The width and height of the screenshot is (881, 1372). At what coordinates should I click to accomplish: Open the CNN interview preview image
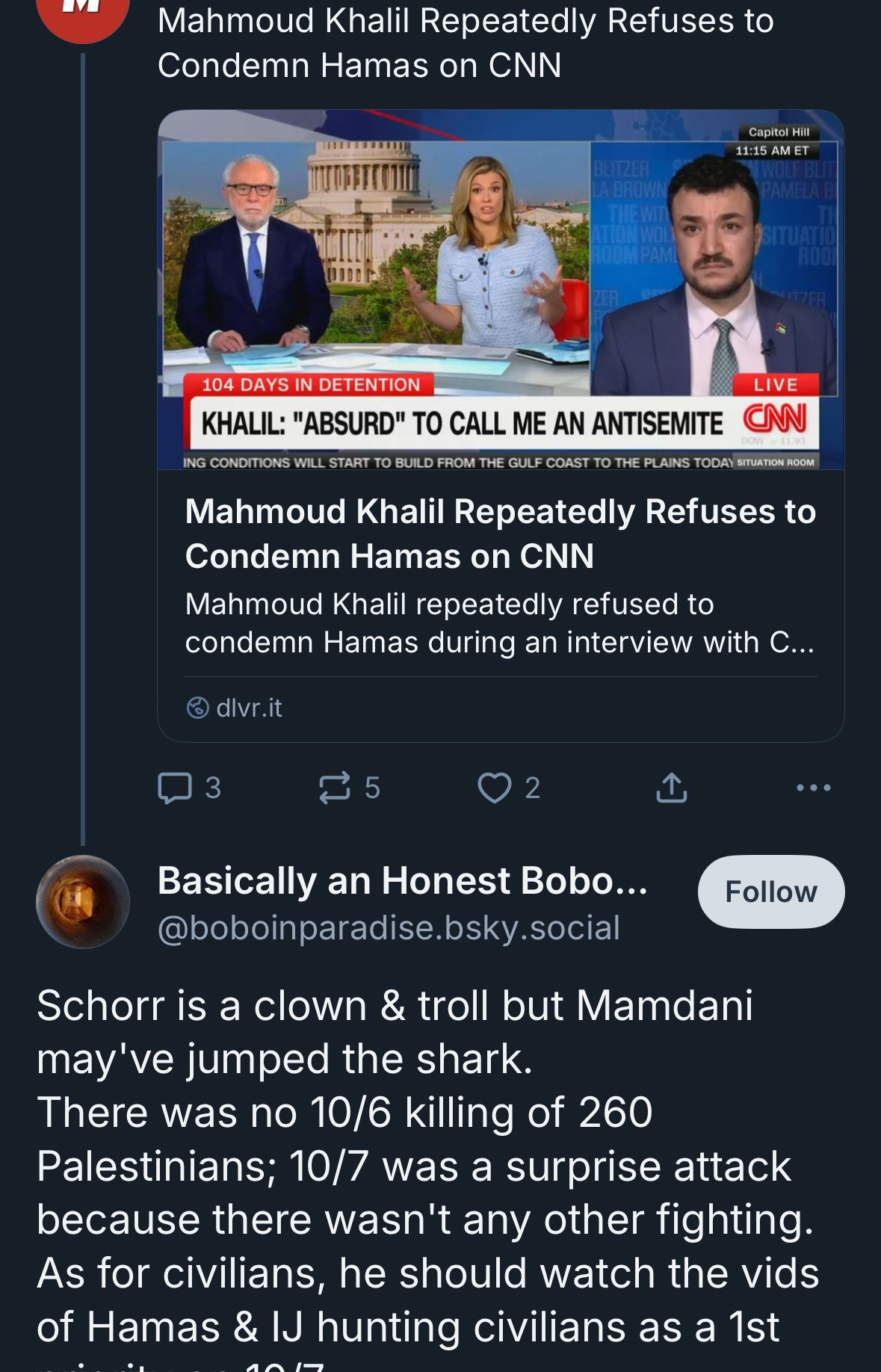(x=501, y=290)
